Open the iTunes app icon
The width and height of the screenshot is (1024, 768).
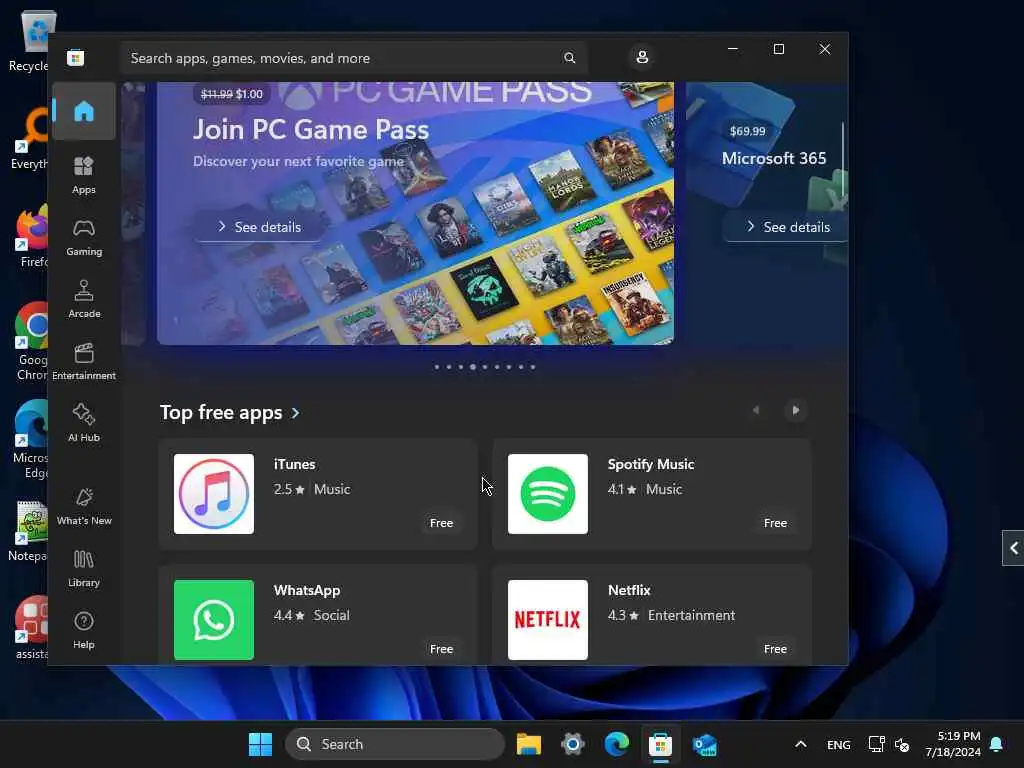click(x=214, y=494)
